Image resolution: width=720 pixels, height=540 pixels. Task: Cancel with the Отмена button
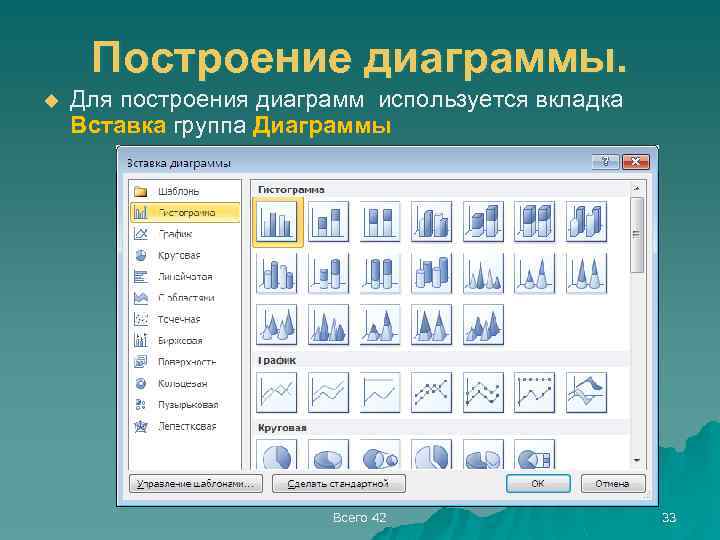(613, 484)
